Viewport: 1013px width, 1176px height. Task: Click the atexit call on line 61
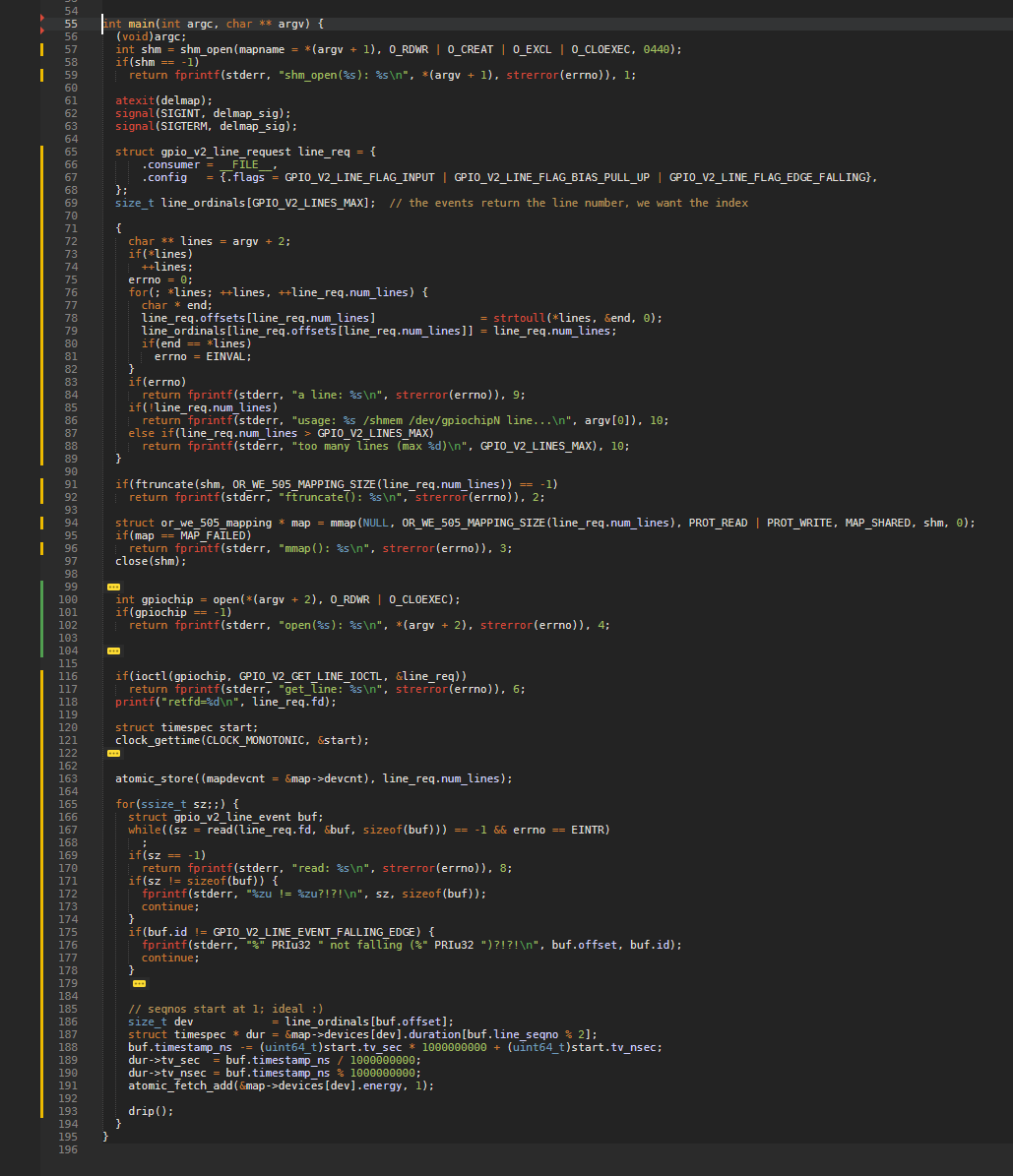pyautogui.click(x=135, y=100)
